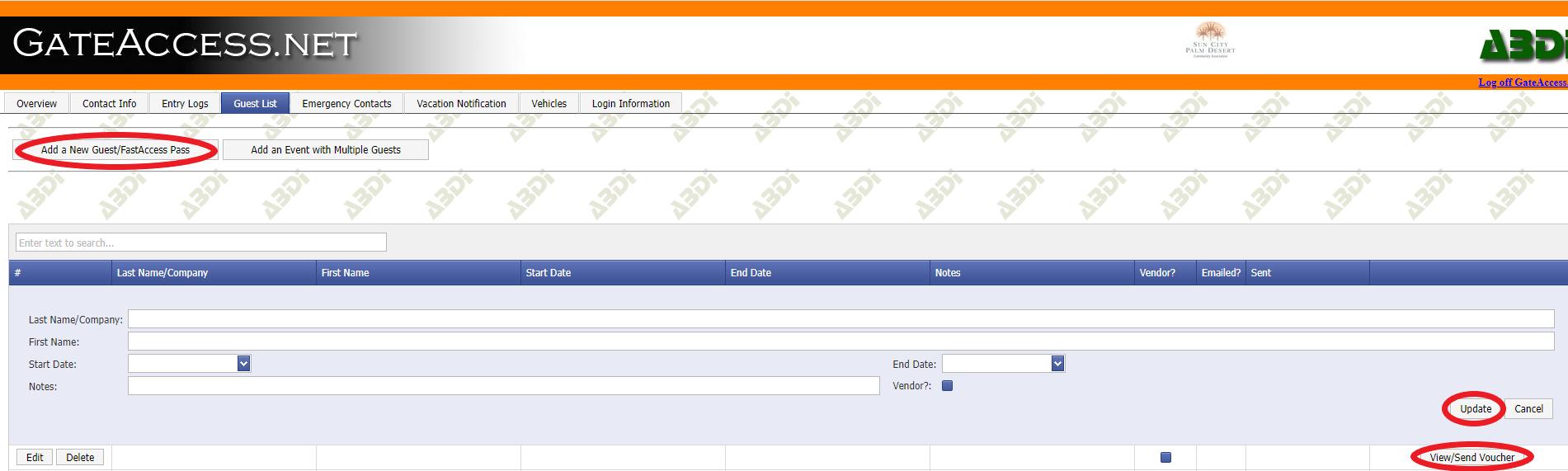This screenshot has height=471, width=1568.
Task: Switch to the Overview tab
Action: point(37,103)
